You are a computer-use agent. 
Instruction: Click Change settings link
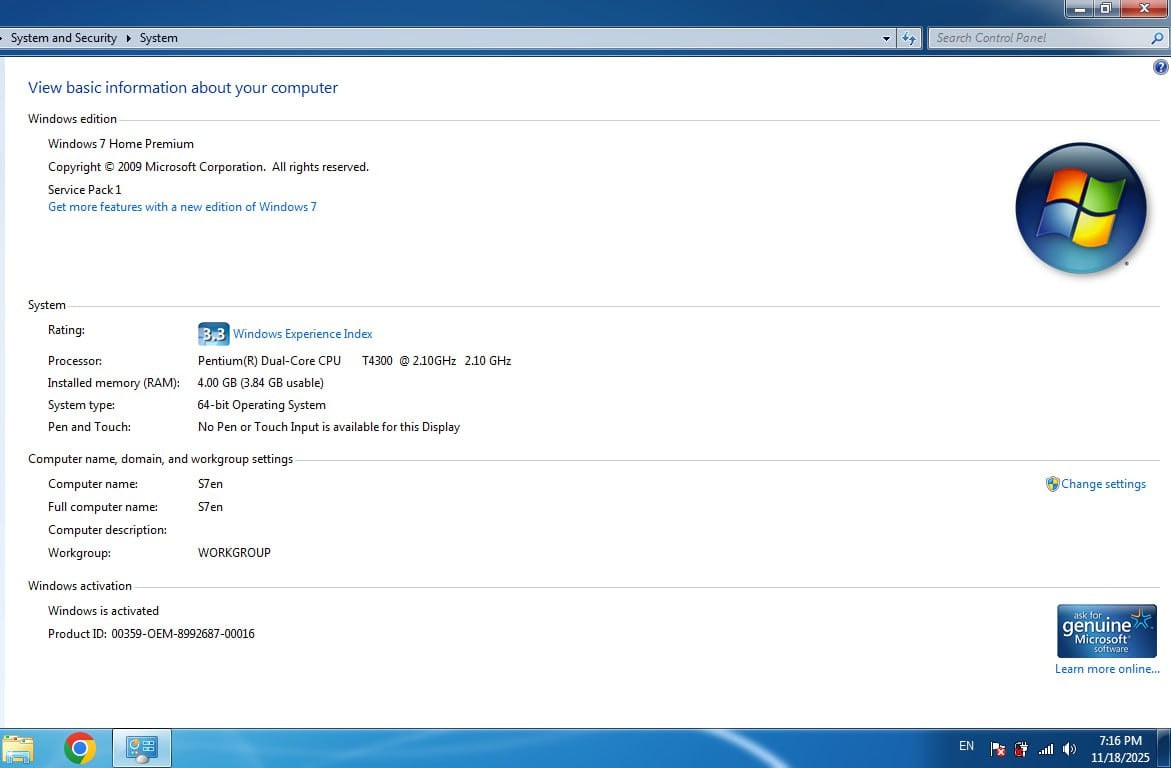[x=1103, y=484]
